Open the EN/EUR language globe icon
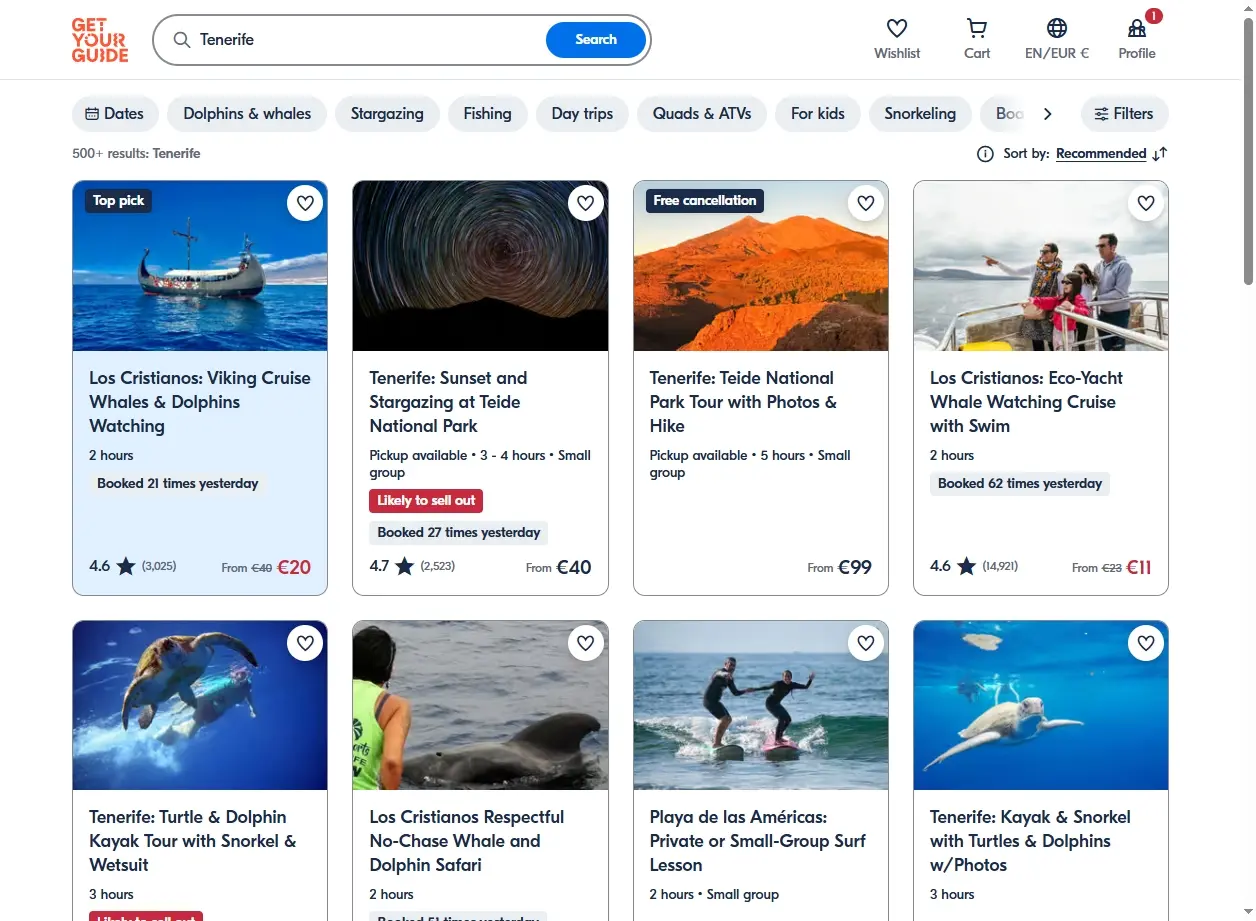This screenshot has width=1256, height=921. pos(1057,29)
